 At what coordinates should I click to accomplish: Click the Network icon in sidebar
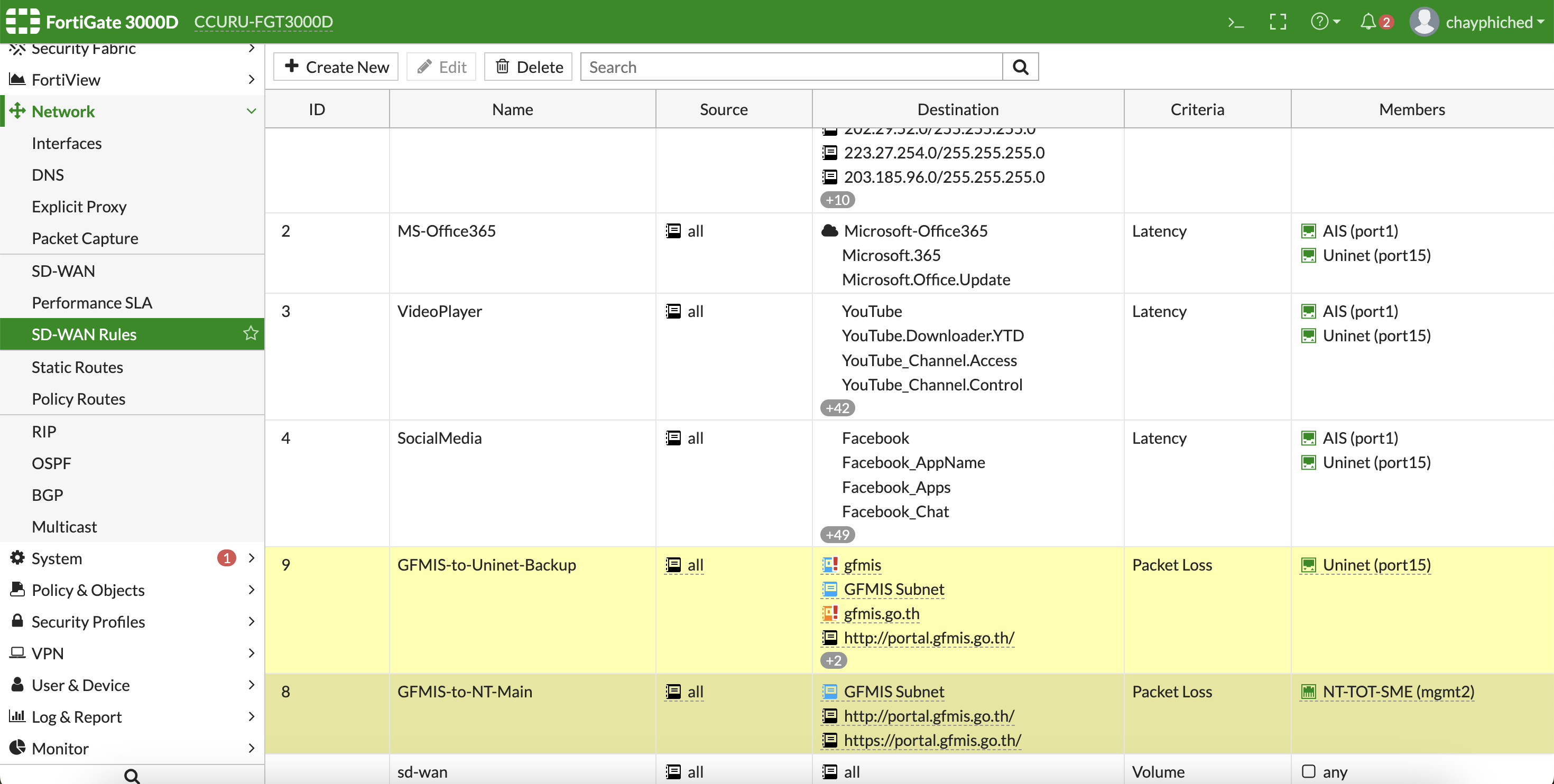click(17, 111)
